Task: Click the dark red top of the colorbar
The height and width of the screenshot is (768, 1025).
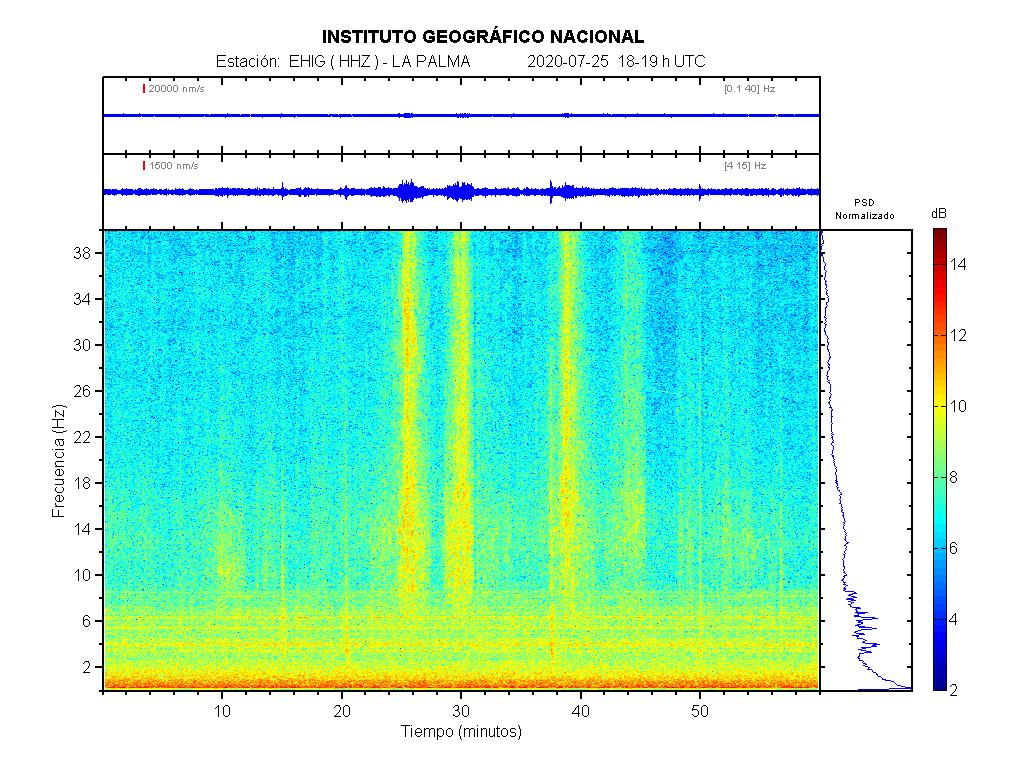Action: point(939,237)
